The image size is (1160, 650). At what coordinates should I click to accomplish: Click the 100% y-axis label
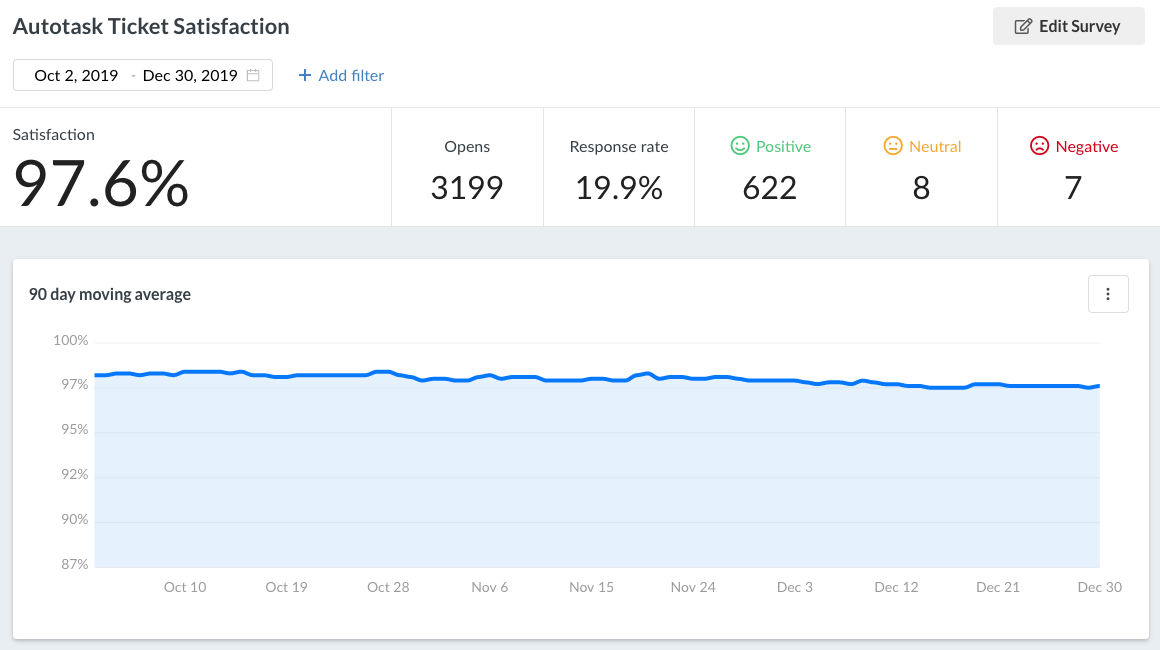pos(70,341)
